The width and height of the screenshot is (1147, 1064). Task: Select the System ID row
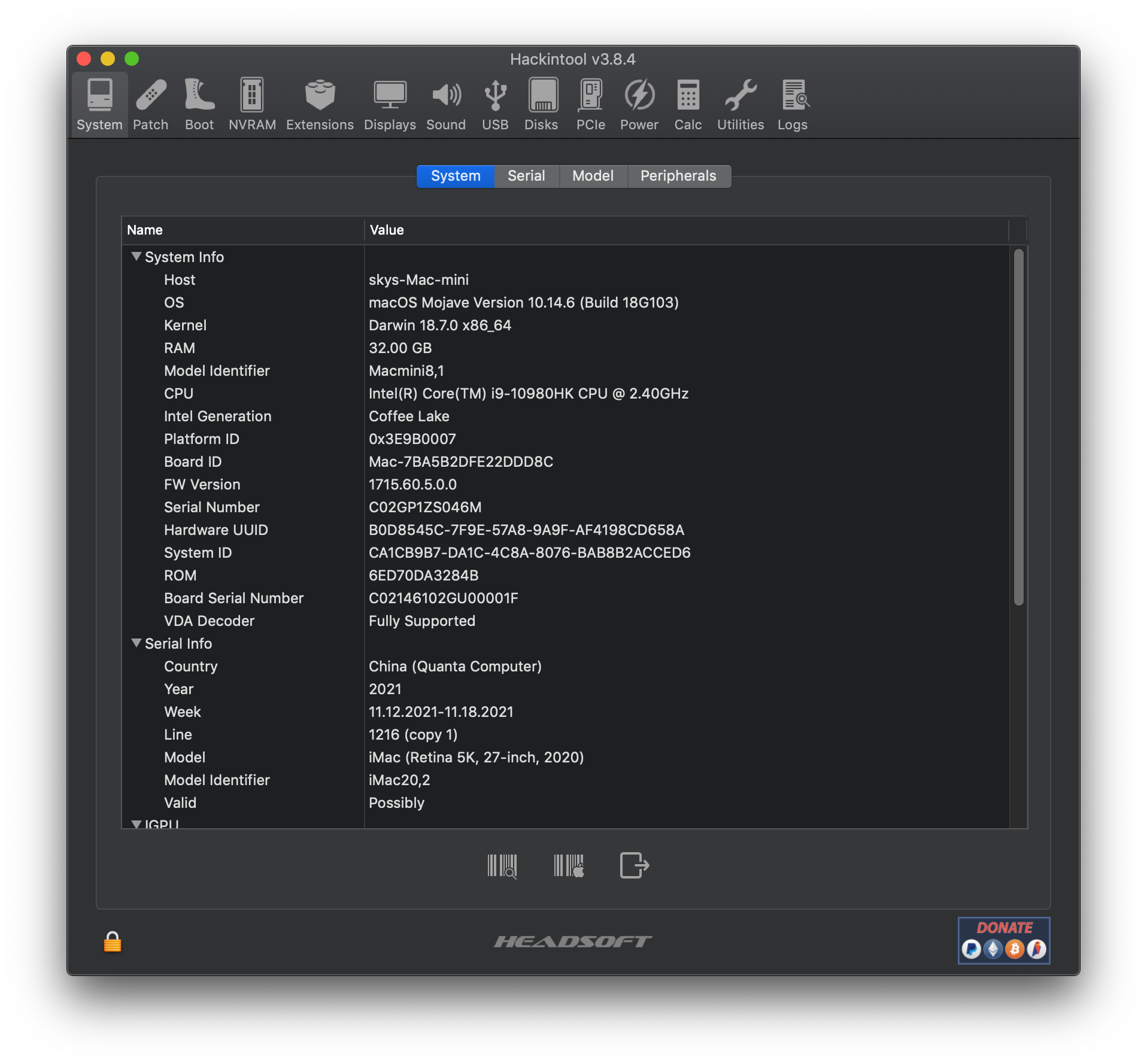pos(566,553)
